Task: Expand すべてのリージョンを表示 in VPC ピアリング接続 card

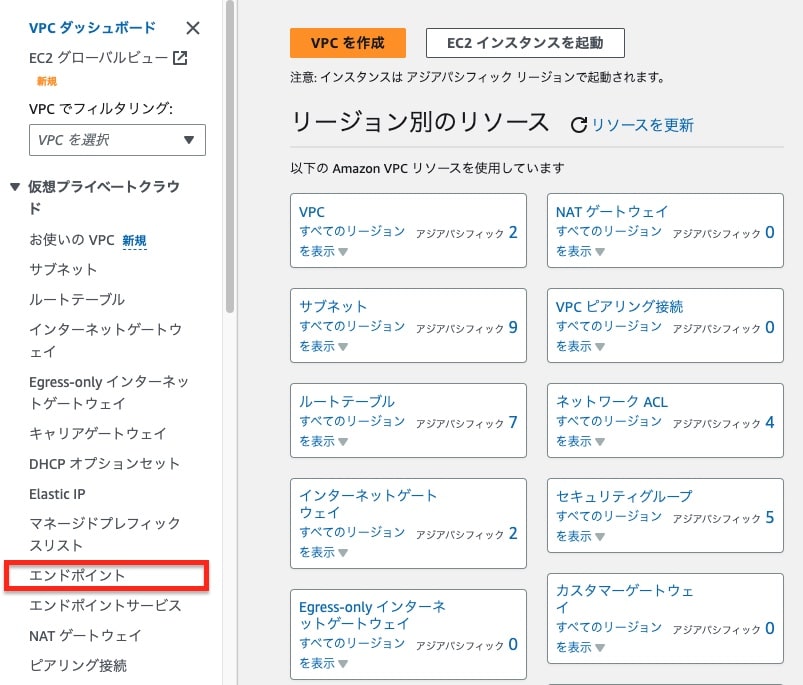Action: click(609, 336)
